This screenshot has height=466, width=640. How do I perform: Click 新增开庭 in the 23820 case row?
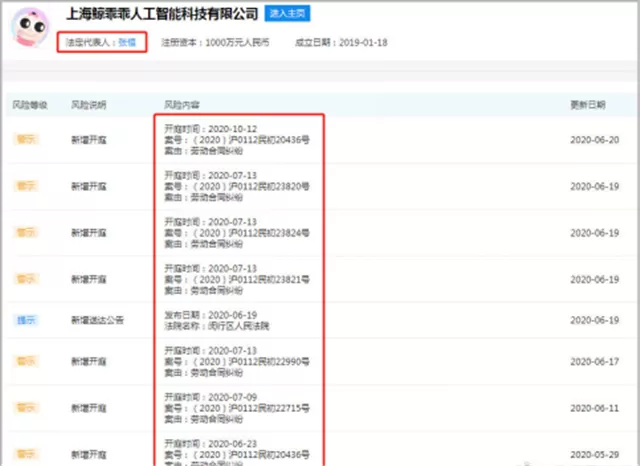click(x=89, y=186)
